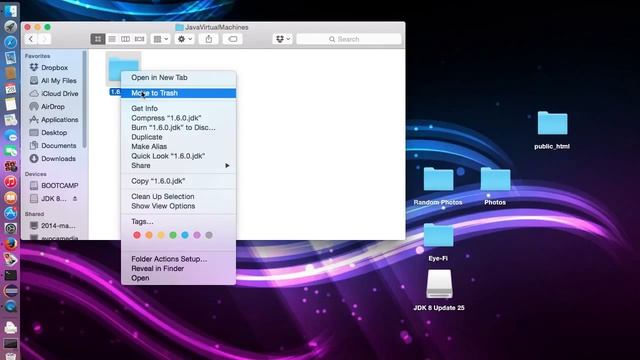The height and width of the screenshot is (360, 640).
Task: Switch Finder to column view
Action: [x=126, y=39]
